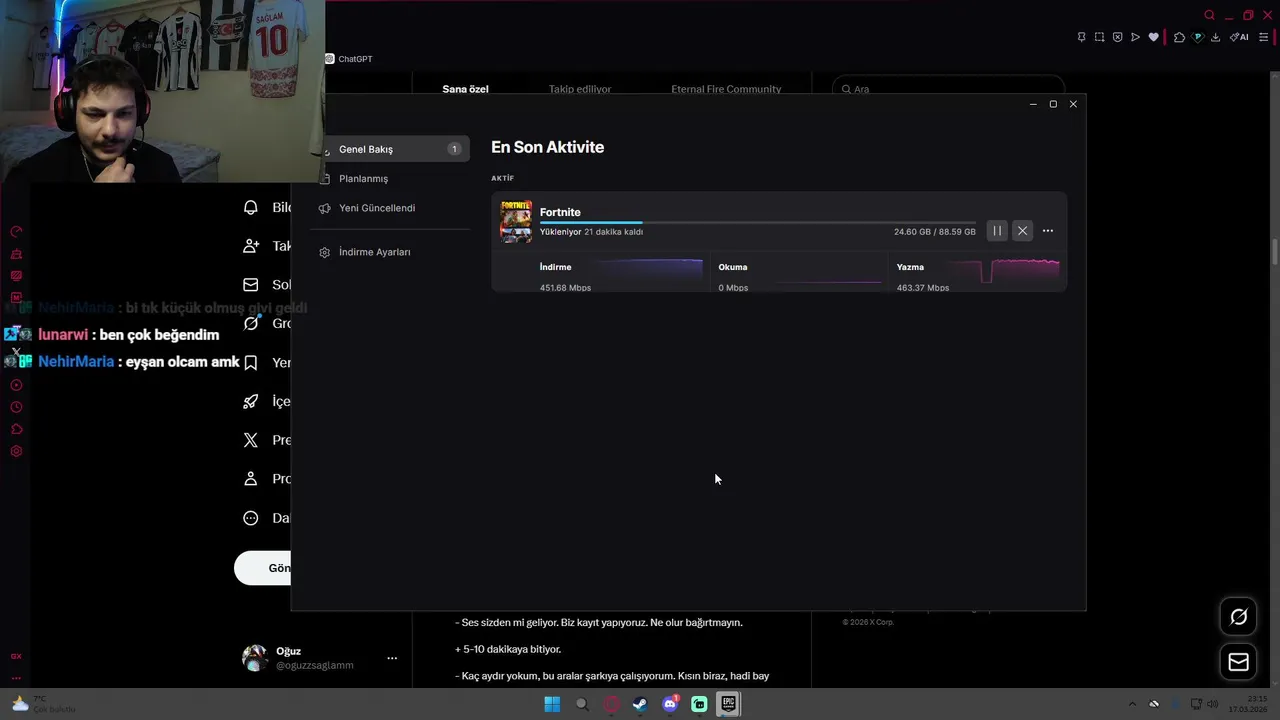Click the send arrow icon in browser toolbar
Screen dimensions: 1280x720
pos(1135,37)
